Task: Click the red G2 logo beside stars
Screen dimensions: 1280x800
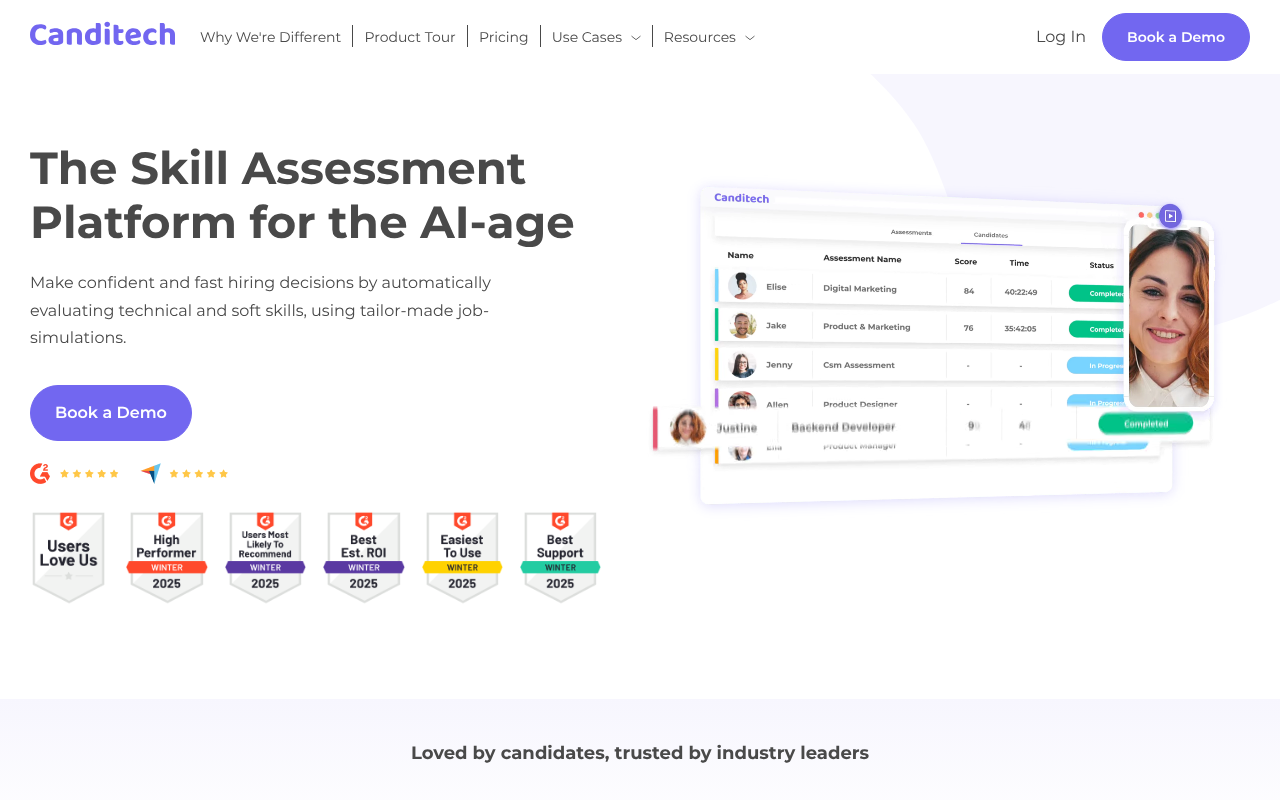Action: pos(40,472)
